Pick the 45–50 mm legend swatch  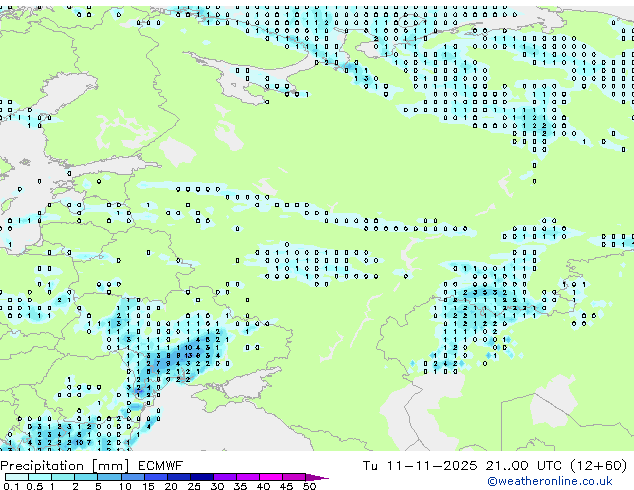click(x=294, y=477)
